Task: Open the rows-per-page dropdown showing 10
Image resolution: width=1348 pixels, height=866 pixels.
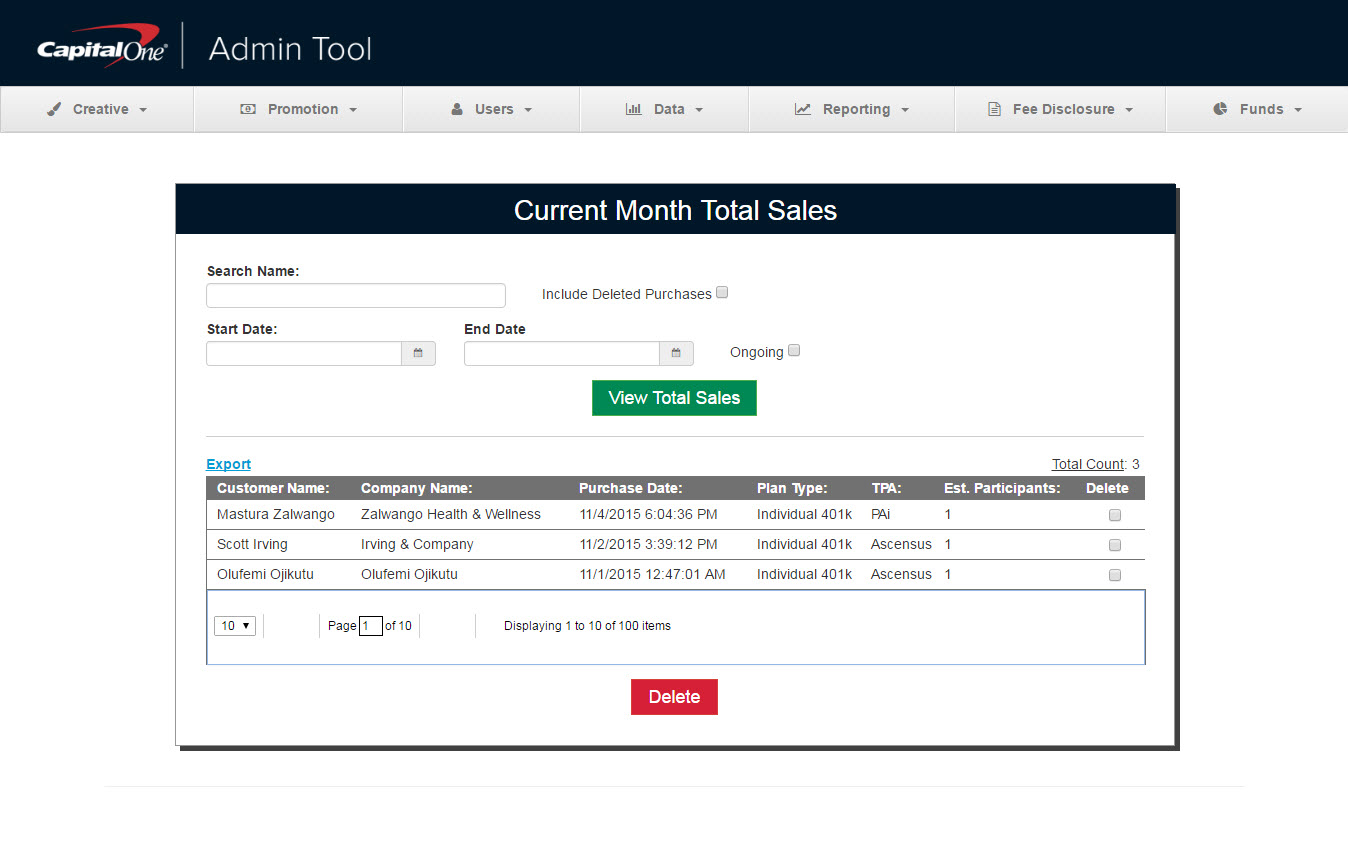Action: tap(235, 626)
